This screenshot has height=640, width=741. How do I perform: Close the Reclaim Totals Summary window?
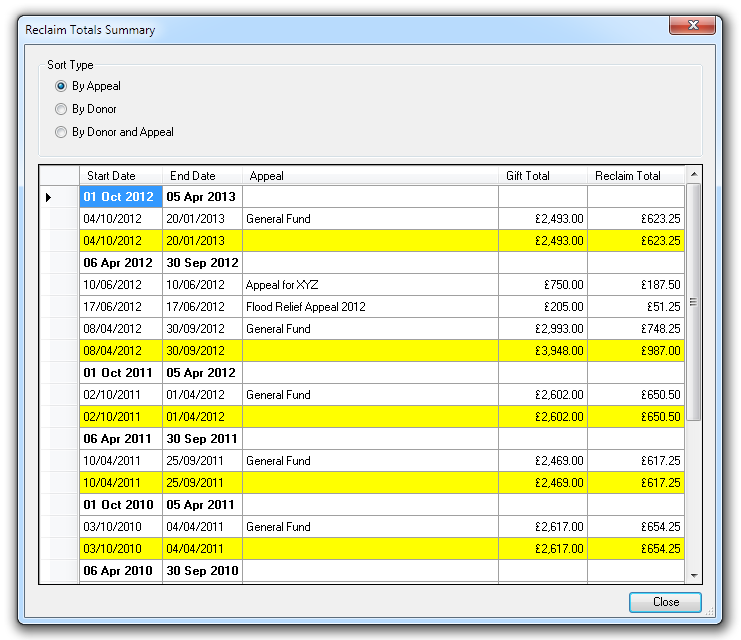click(692, 25)
